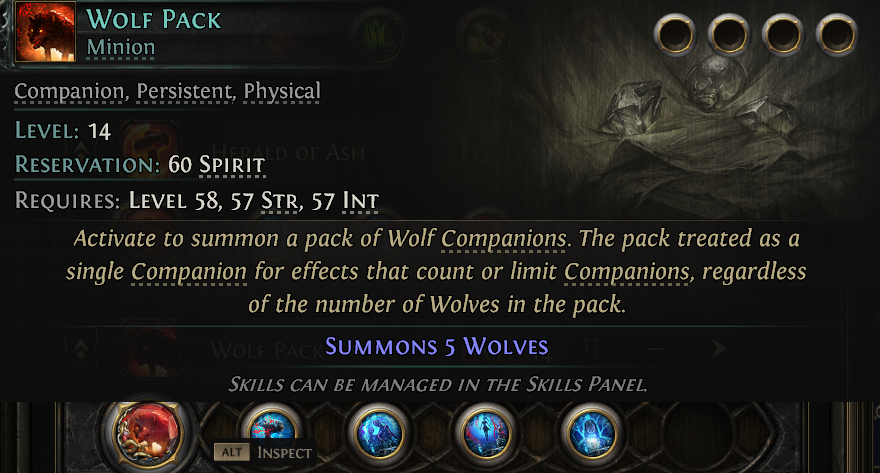Image resolution: width=880 pixels, height=473 pixels.
Task: Click the Alt Inspect prompt
Action: tap(264, 452)
